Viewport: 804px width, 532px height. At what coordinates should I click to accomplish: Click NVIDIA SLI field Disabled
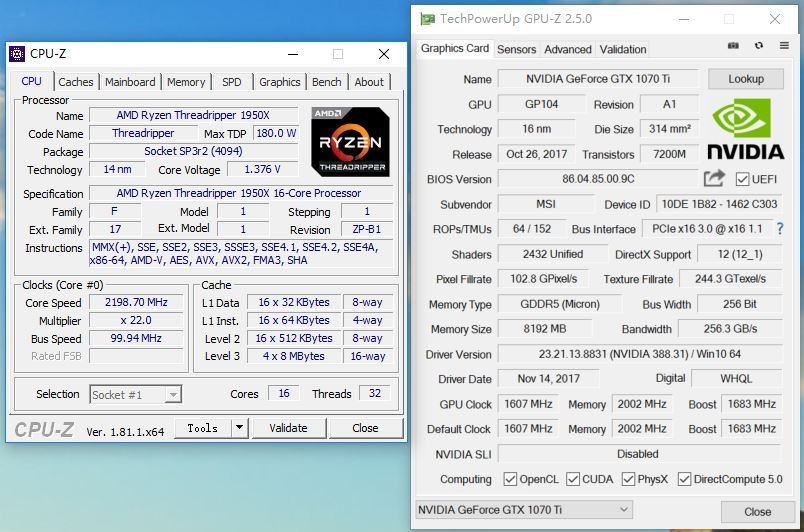[x=640, y=454]
